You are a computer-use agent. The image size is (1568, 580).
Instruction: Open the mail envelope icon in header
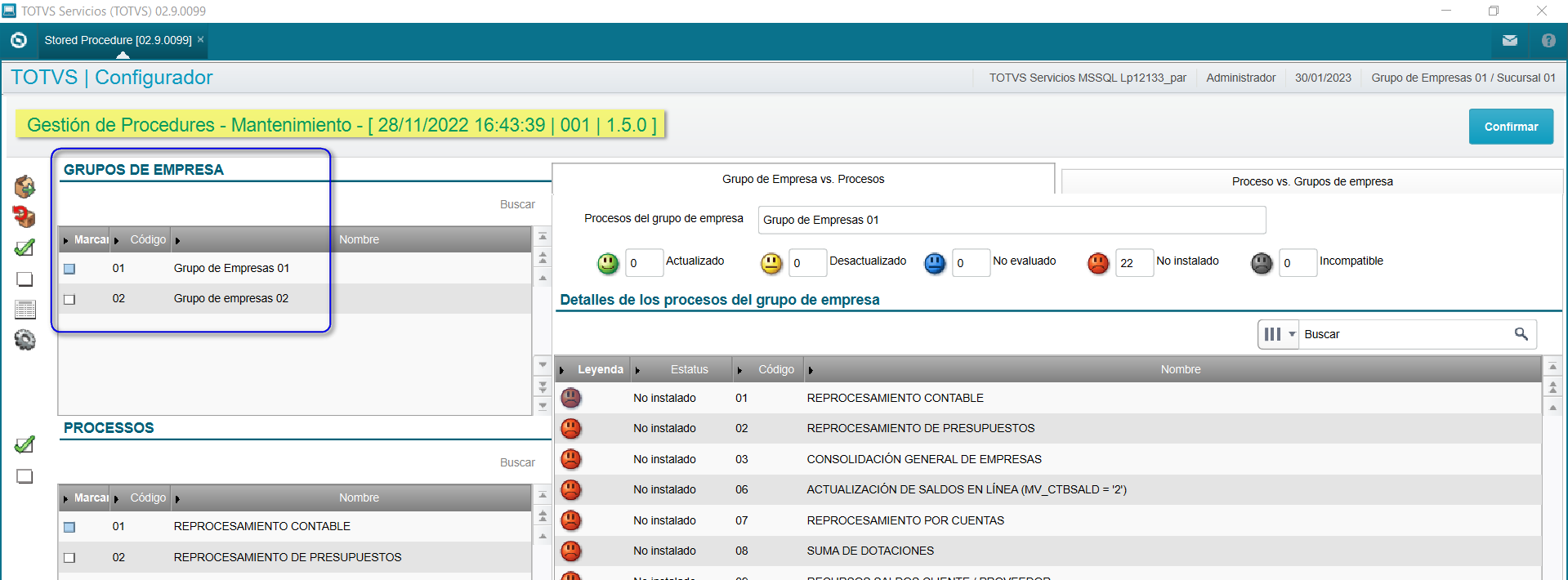(x=1510, y=40)
